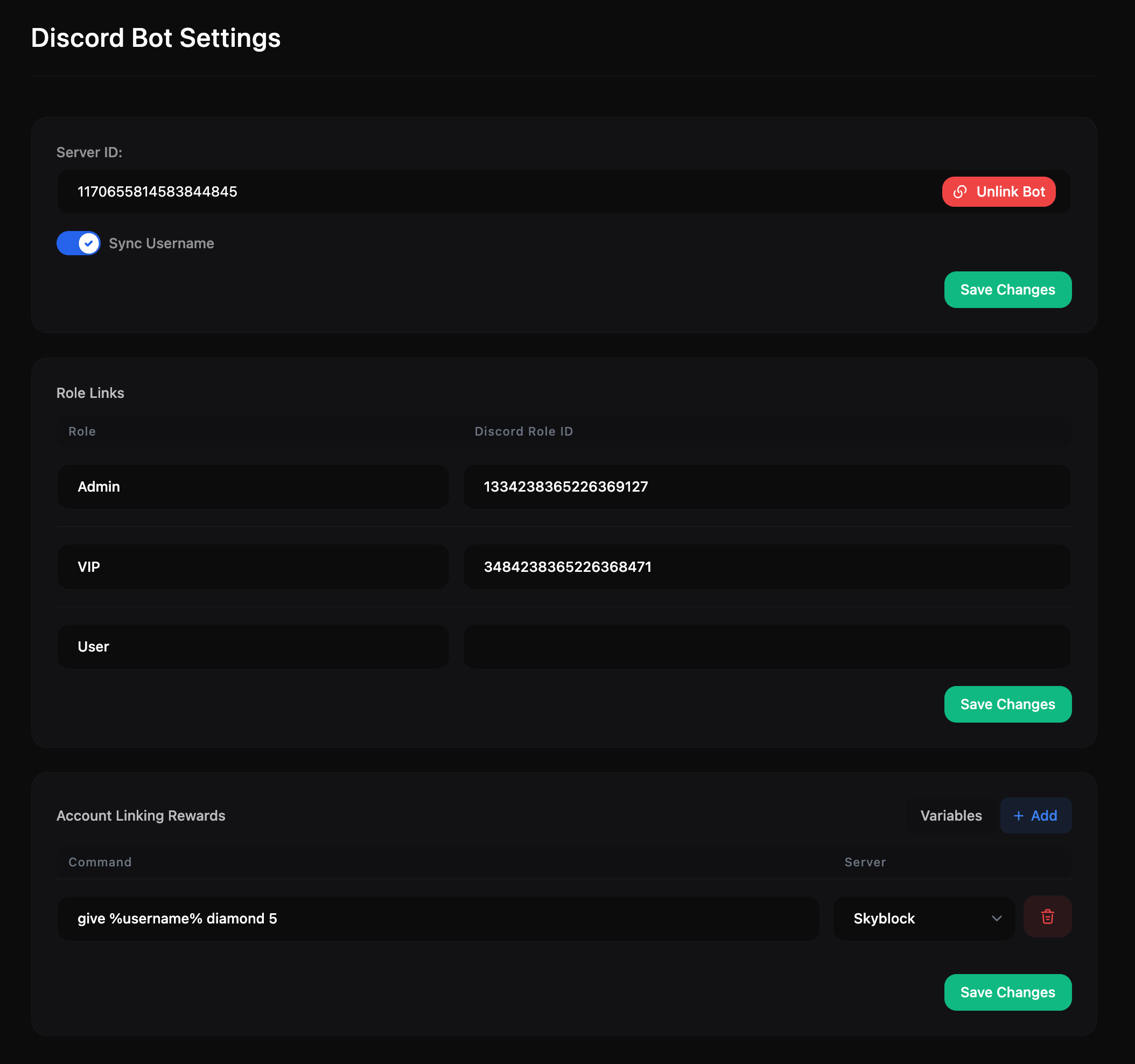The height and width of the screenshot is (1064, 1135).
Task: Open the Skyblock server dropdown
Action: tap(924, 919)
